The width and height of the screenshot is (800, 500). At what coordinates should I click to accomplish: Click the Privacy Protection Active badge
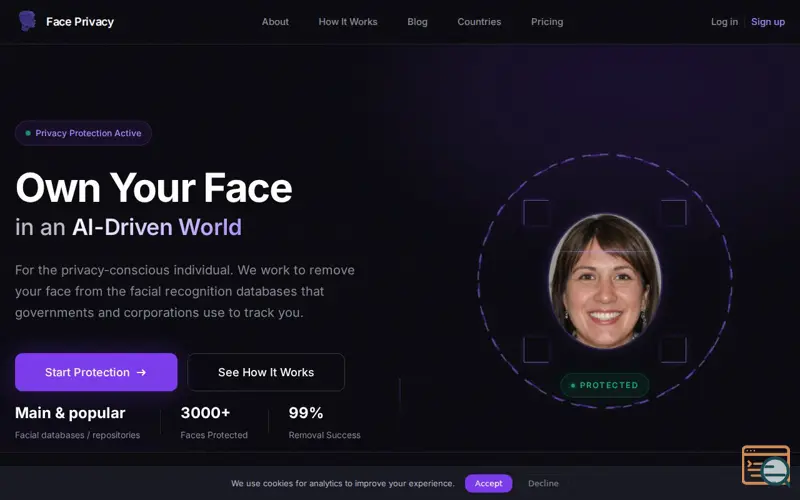tap(83, 133)
